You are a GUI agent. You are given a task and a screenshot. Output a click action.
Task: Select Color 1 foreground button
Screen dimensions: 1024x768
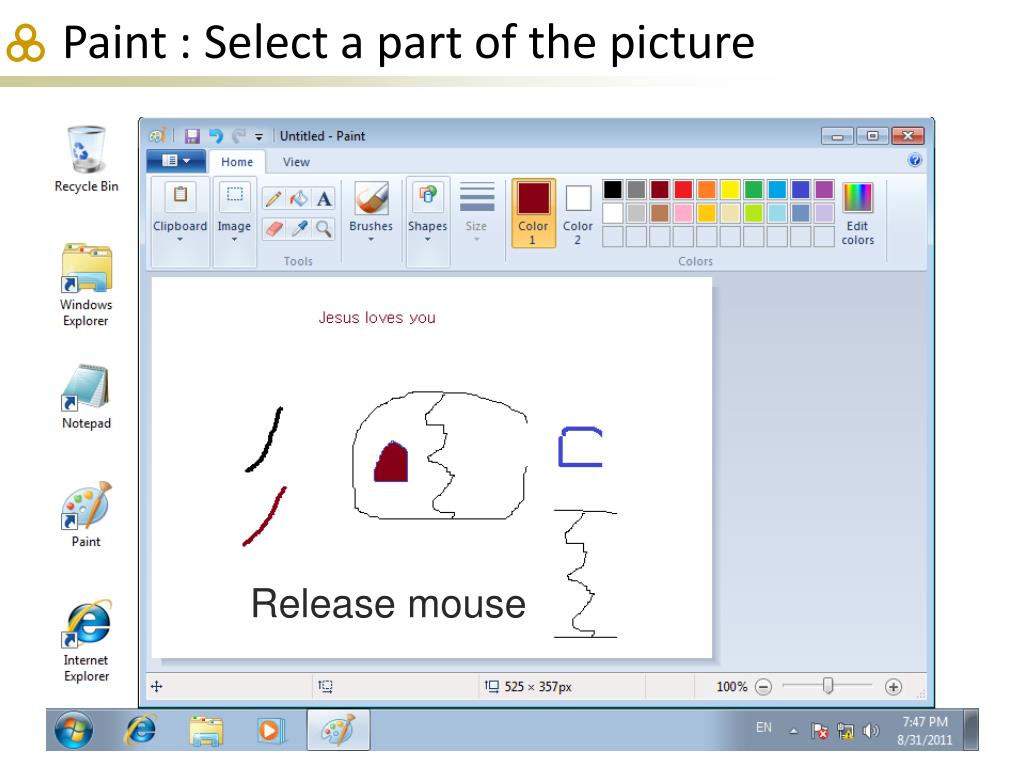(x=534, y=214)
